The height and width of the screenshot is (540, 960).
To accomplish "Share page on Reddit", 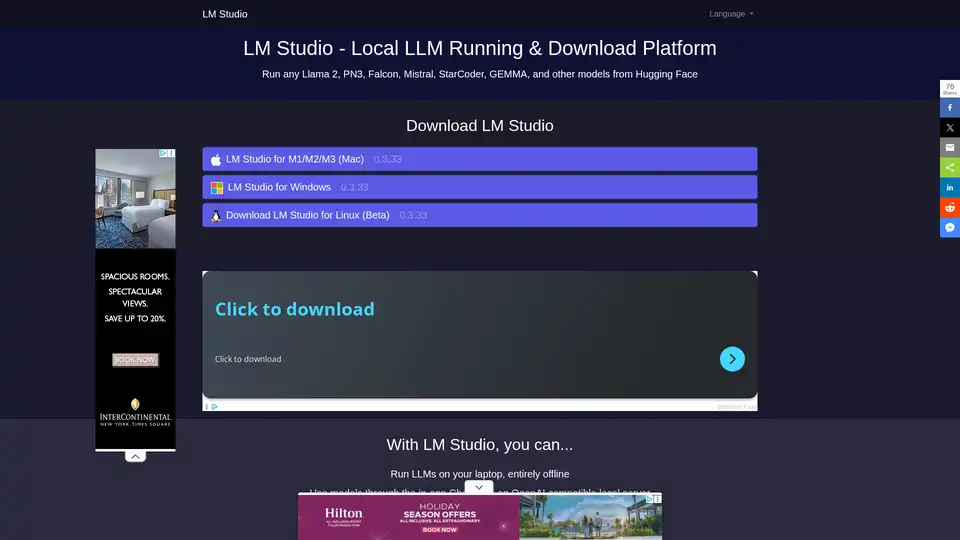I will [x=950, y=208].
